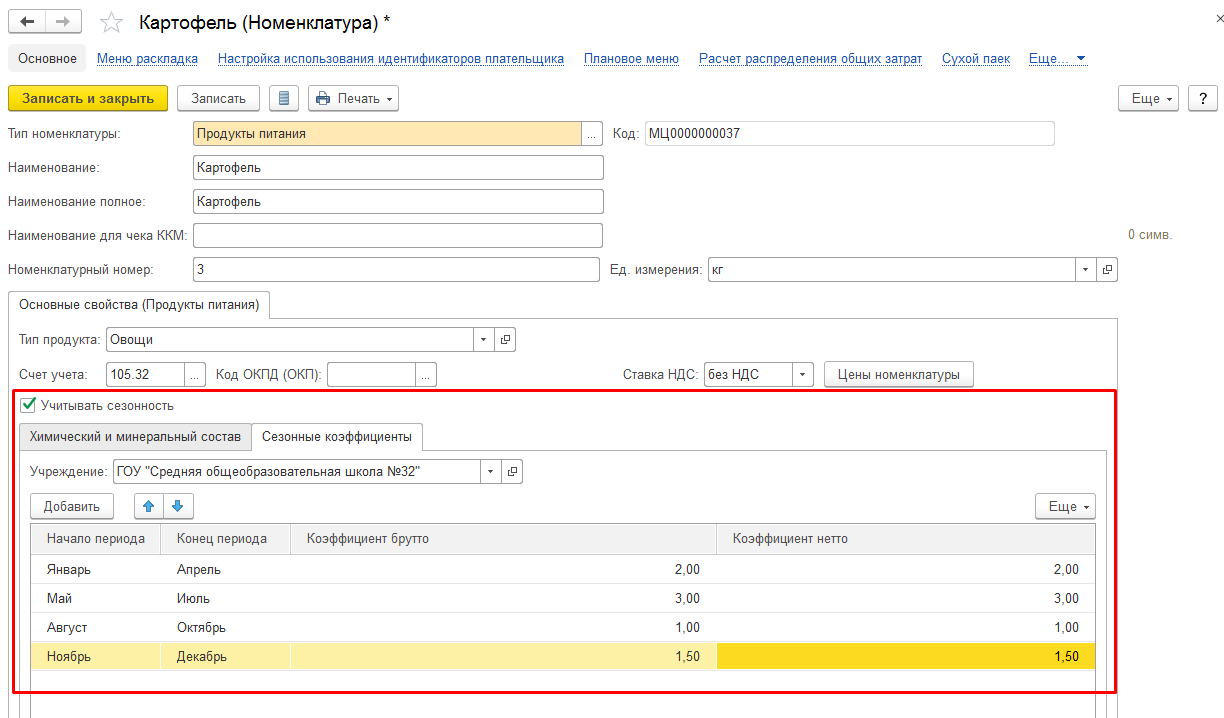Select Код ОКПД via ellipsis button
The image size is (1224, 718).
[x=427, y=375]
